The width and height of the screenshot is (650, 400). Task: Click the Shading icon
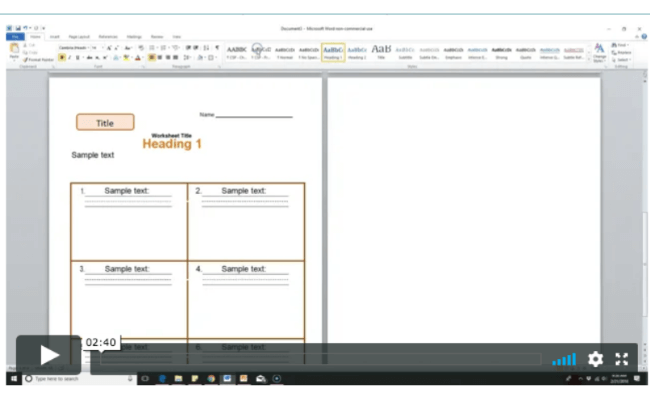click(x=200, y=58)
